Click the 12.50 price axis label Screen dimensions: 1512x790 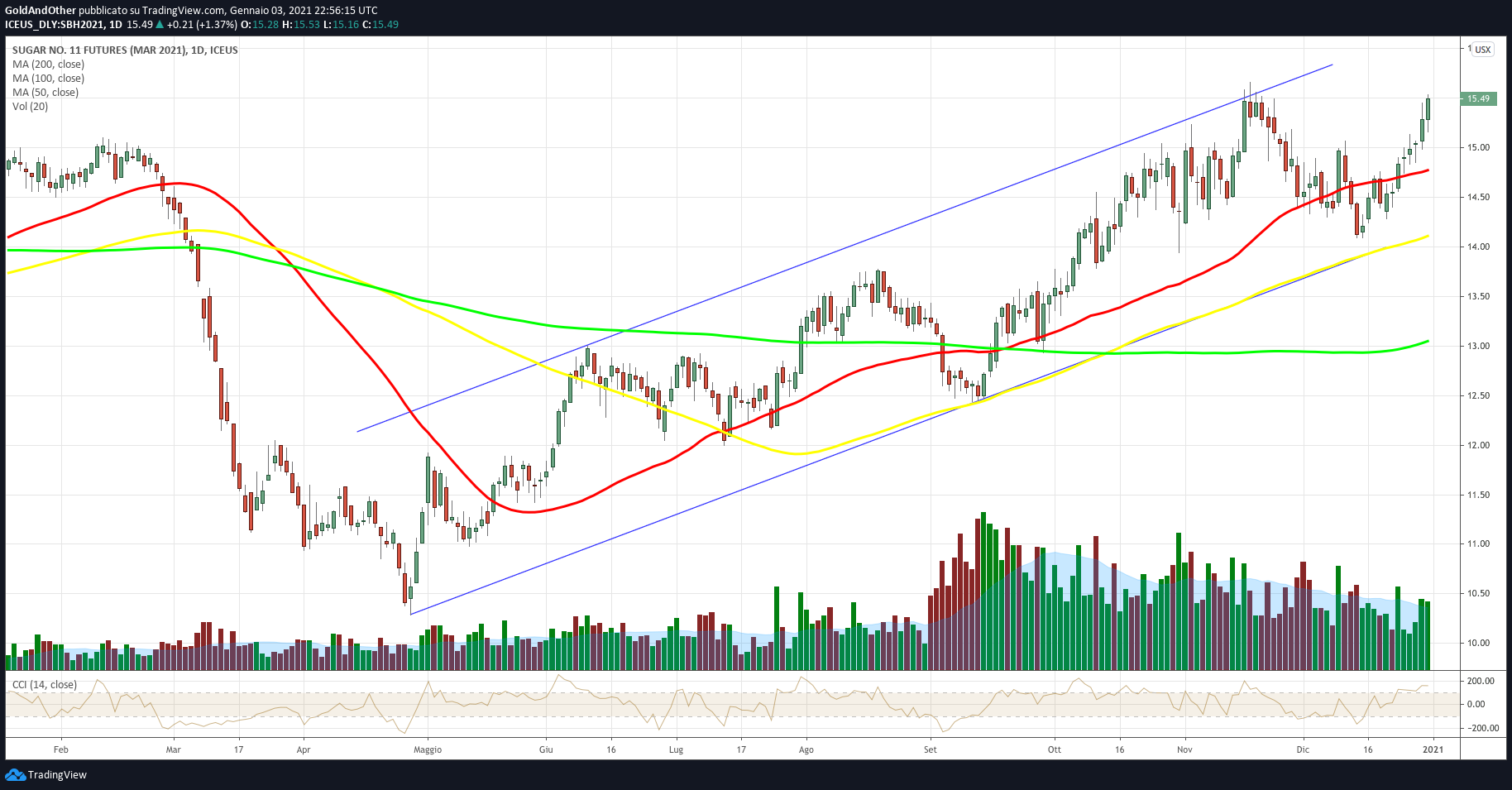tap(1478, 395)
